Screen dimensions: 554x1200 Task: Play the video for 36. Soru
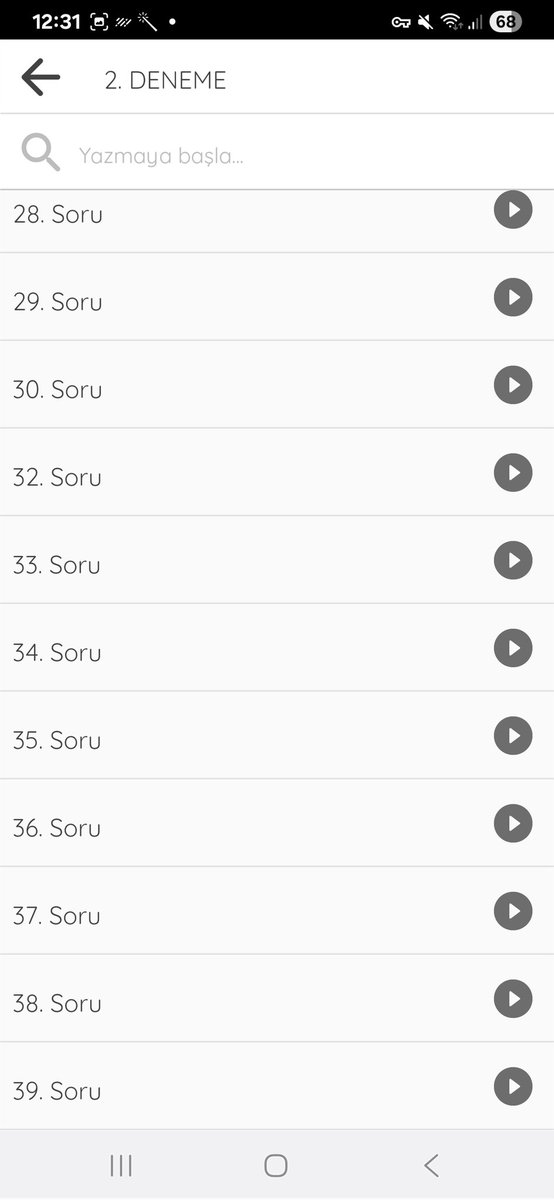click(x=513, y=823)
